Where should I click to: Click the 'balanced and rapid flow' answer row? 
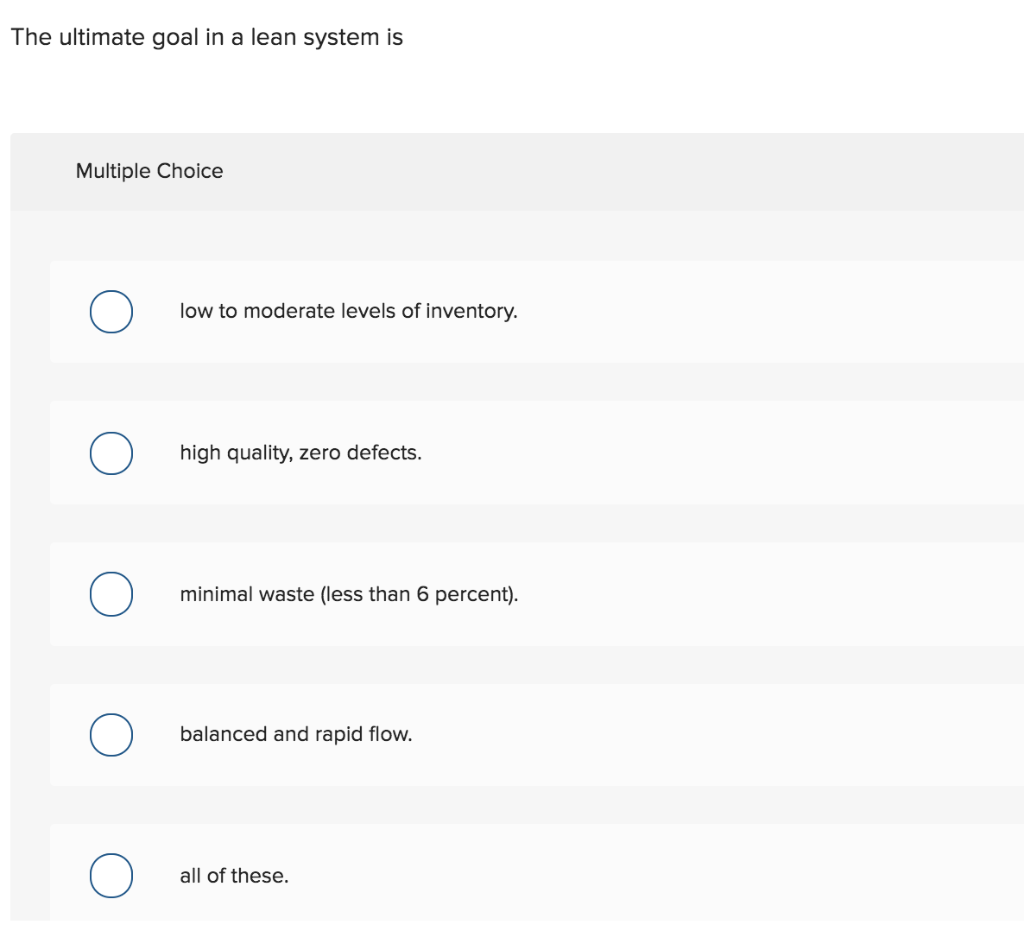click(500, 735)
